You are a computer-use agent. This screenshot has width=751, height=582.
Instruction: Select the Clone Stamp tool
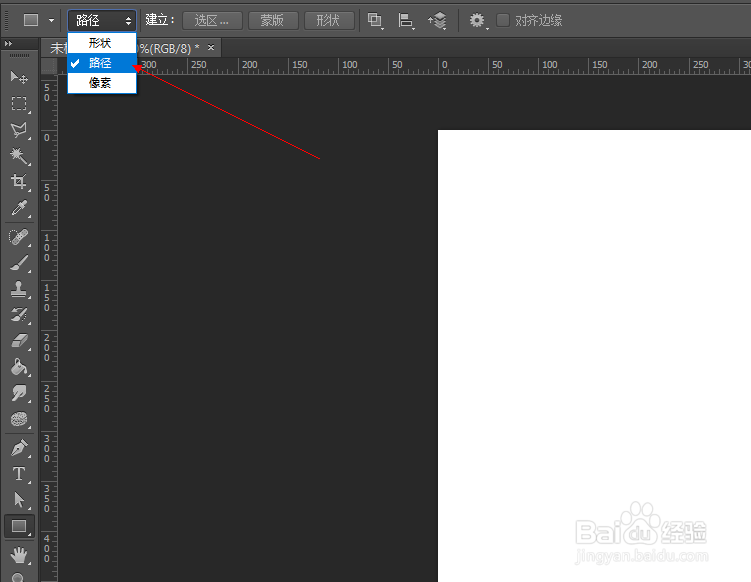19,289
